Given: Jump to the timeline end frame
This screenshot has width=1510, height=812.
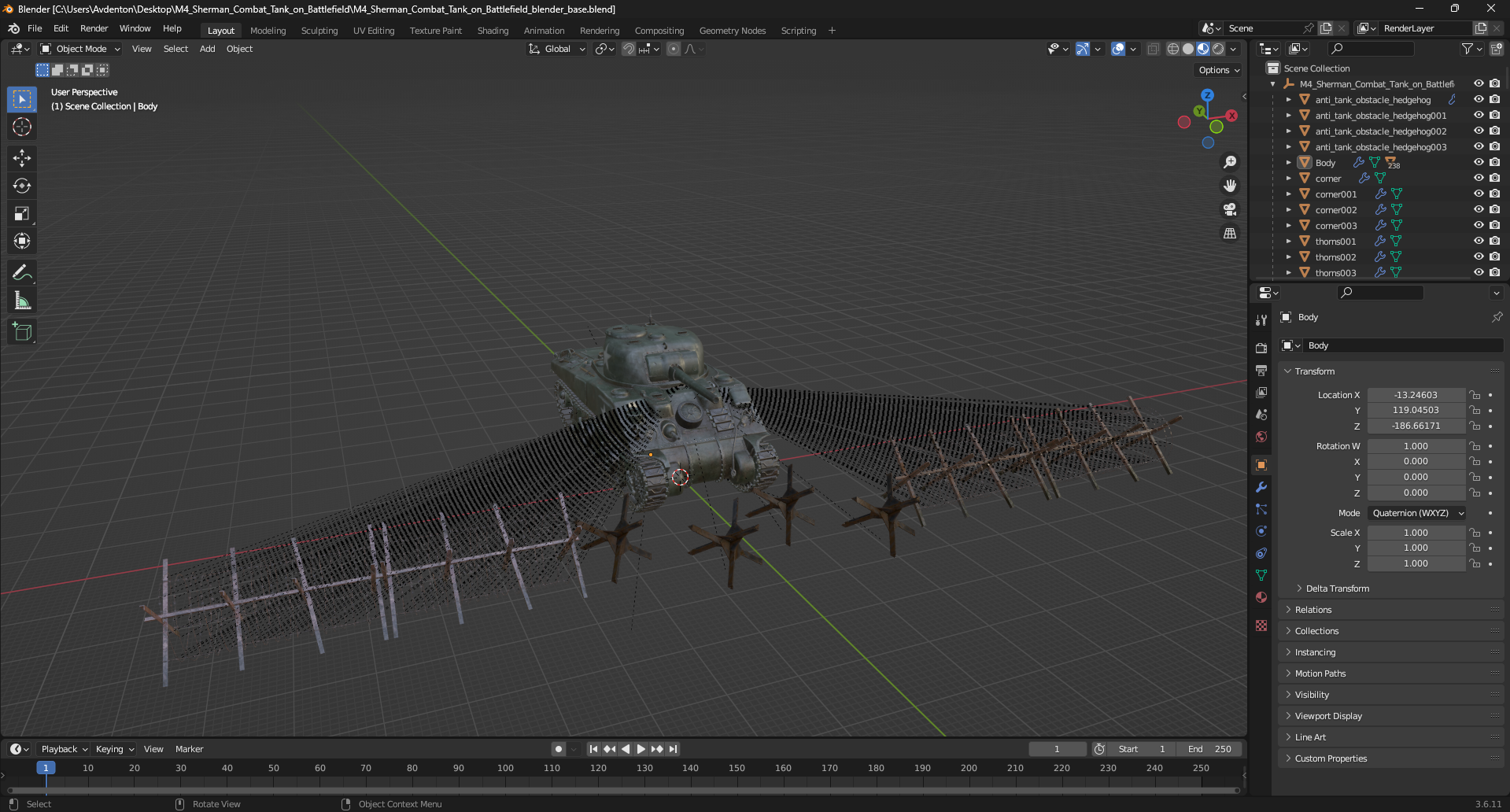Looking at the screenshot, I should 673,749.
